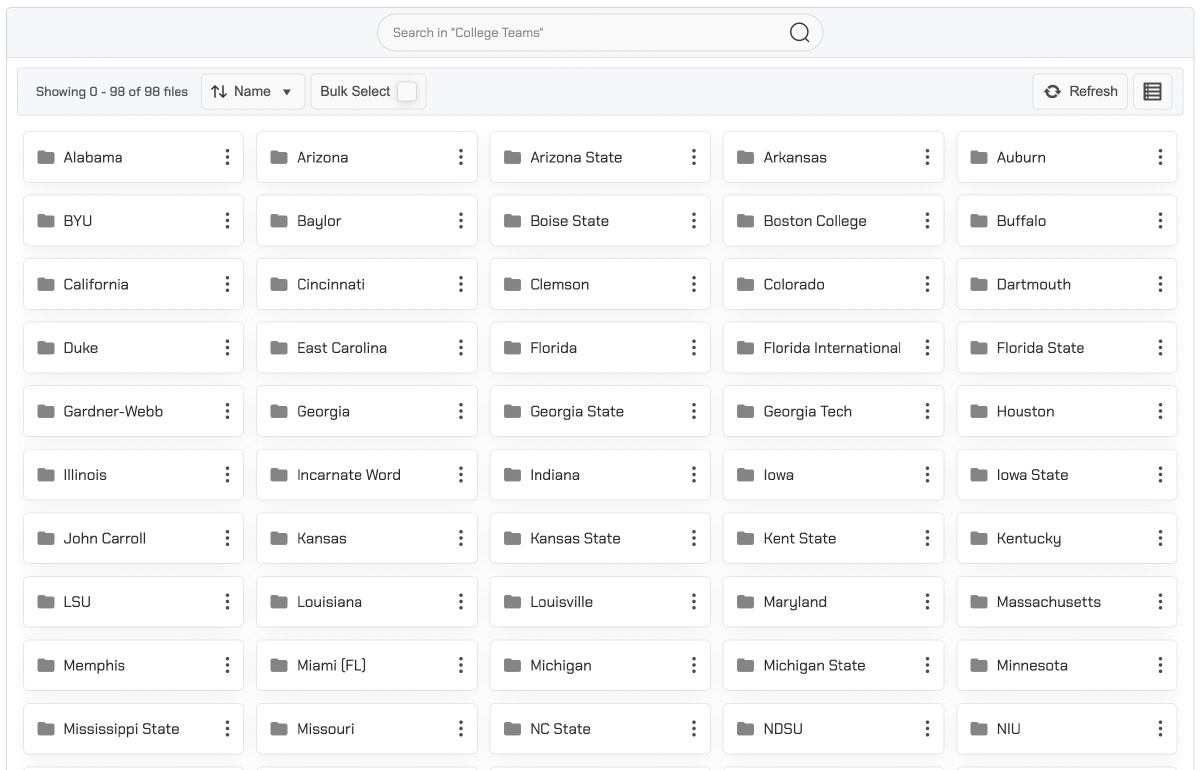Screen dimensions: 1200x770
Task: Open the options menu for Iowa State
Action: point(1160,475)
